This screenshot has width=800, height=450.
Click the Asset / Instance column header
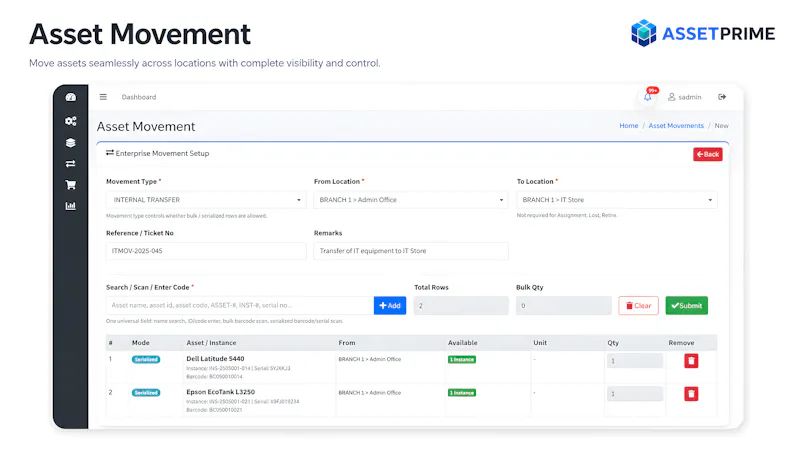click(x=211, y=343)
